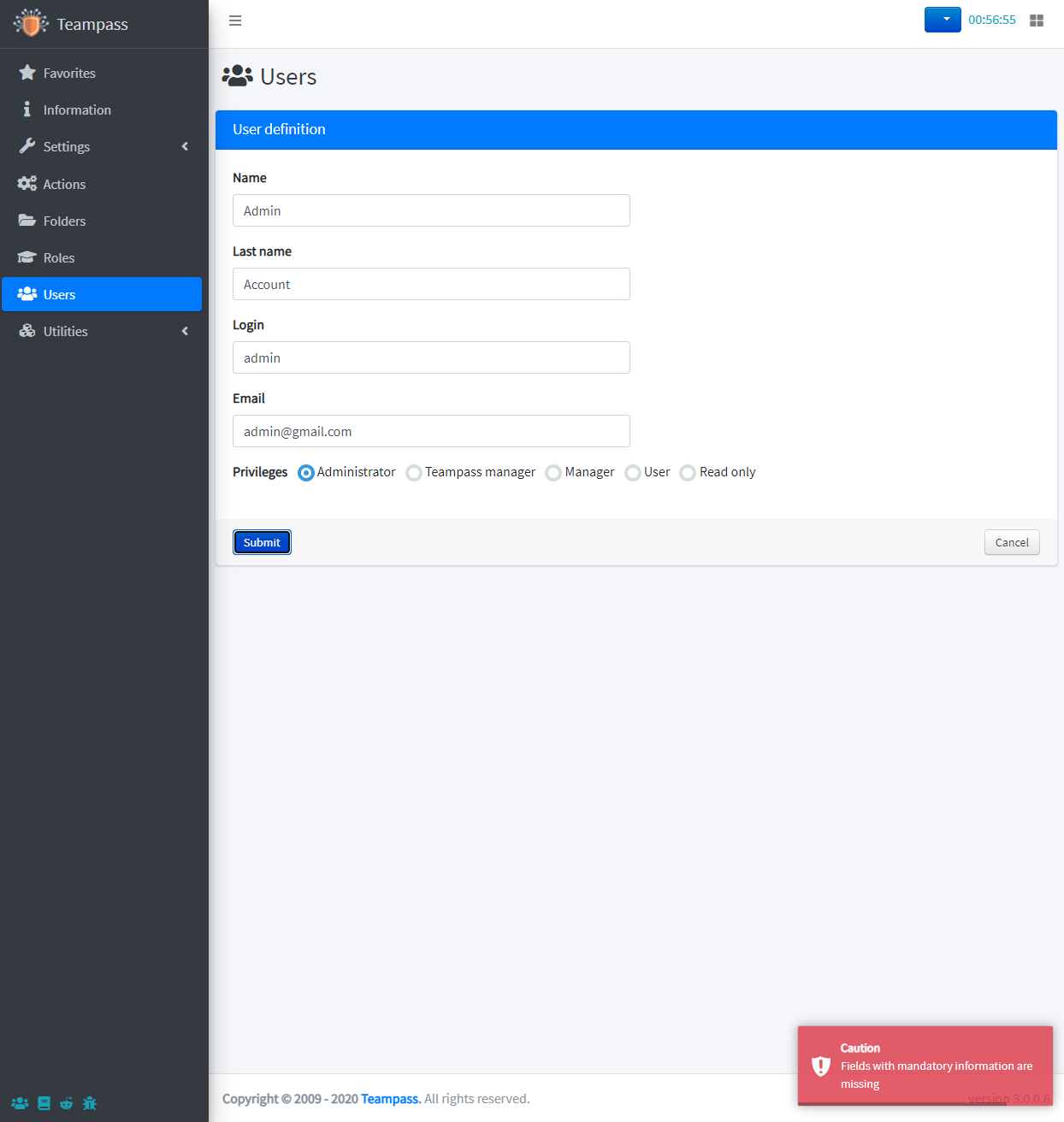Focus the Login input field
This screenshot has width=1064, height=1122.
click(x=431, y=357)
